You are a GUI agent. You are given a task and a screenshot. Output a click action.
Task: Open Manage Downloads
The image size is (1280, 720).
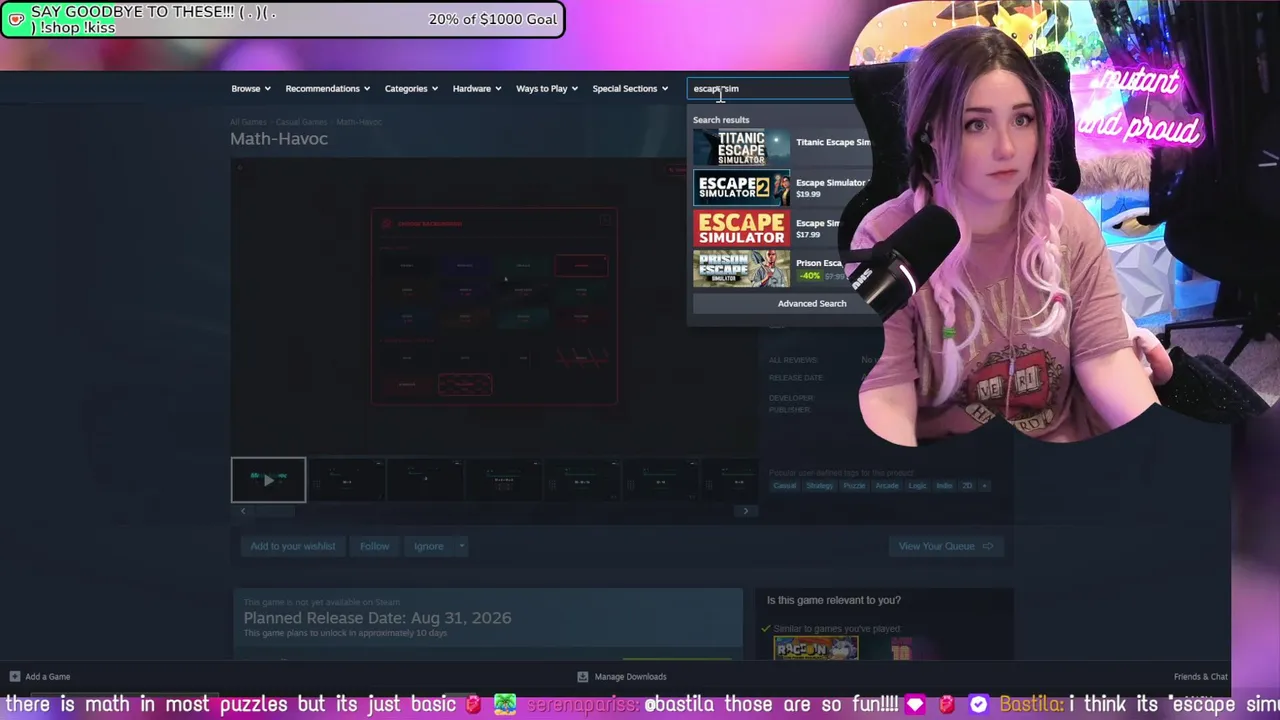coord(630,677)
